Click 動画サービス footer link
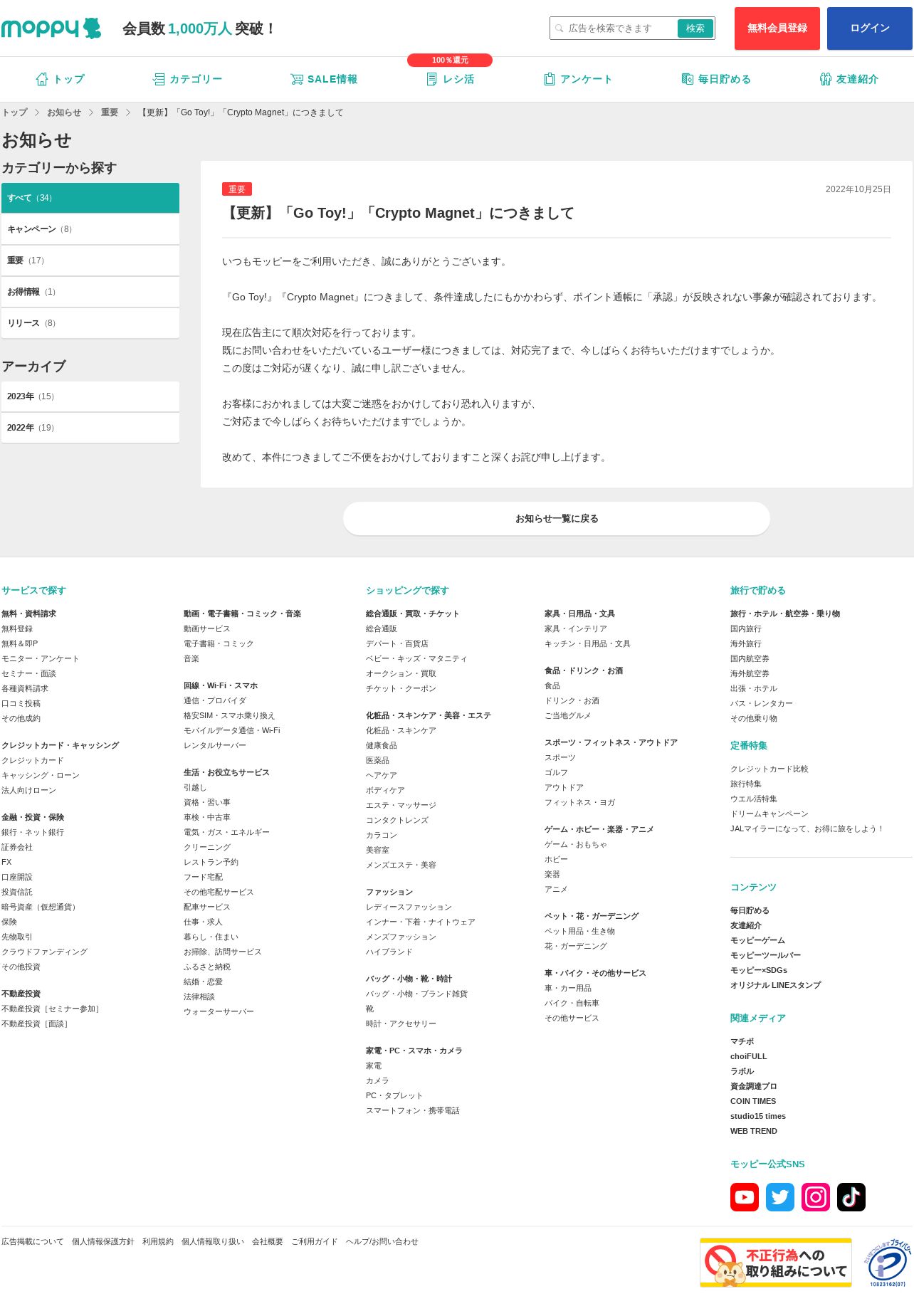Screen dimensions: 914x1316 (207, 628)
